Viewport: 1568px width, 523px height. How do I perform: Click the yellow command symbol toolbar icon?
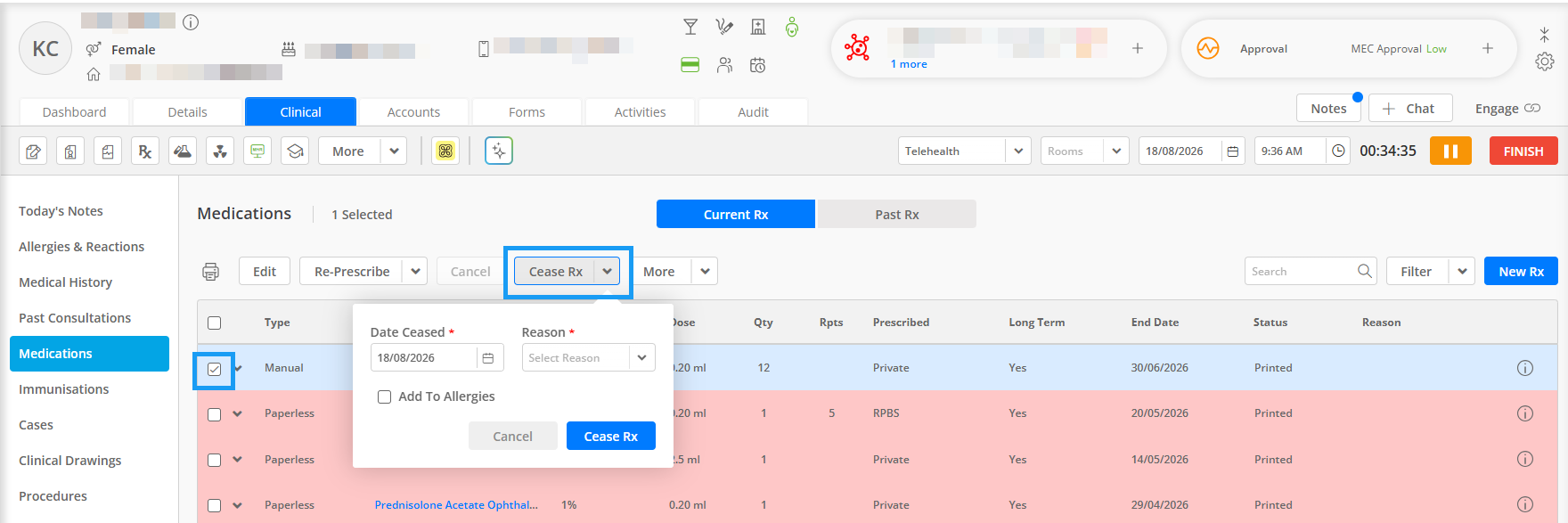click(445, 151)
